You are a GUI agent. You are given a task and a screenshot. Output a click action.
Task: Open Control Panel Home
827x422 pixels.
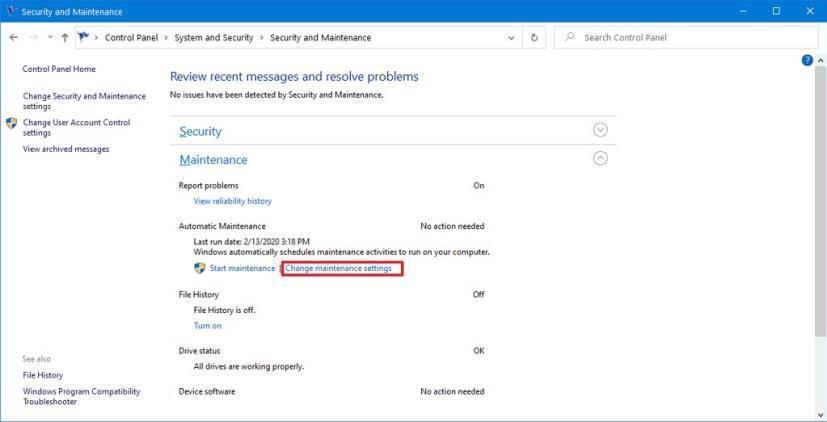[x=59, y=69]
